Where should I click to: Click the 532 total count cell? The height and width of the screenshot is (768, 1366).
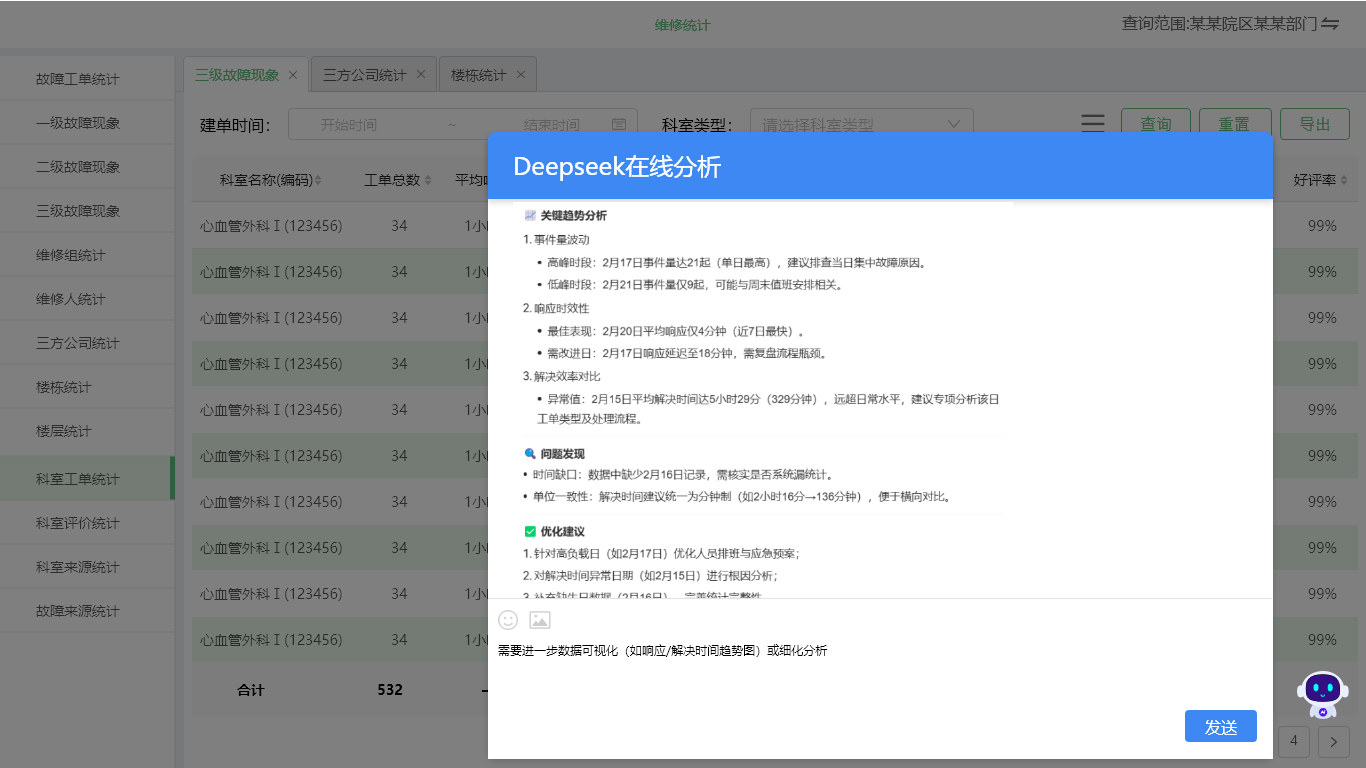point(390,689)
